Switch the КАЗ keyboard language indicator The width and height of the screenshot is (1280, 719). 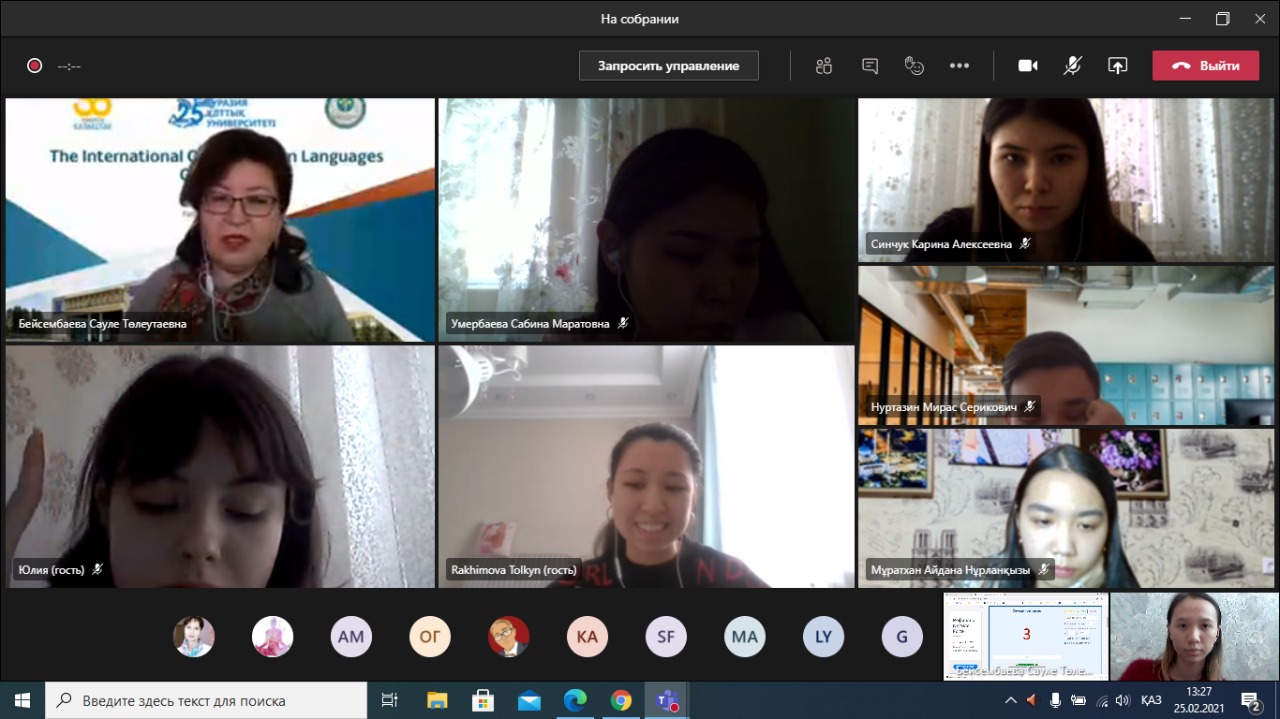tap(1151, 700)
